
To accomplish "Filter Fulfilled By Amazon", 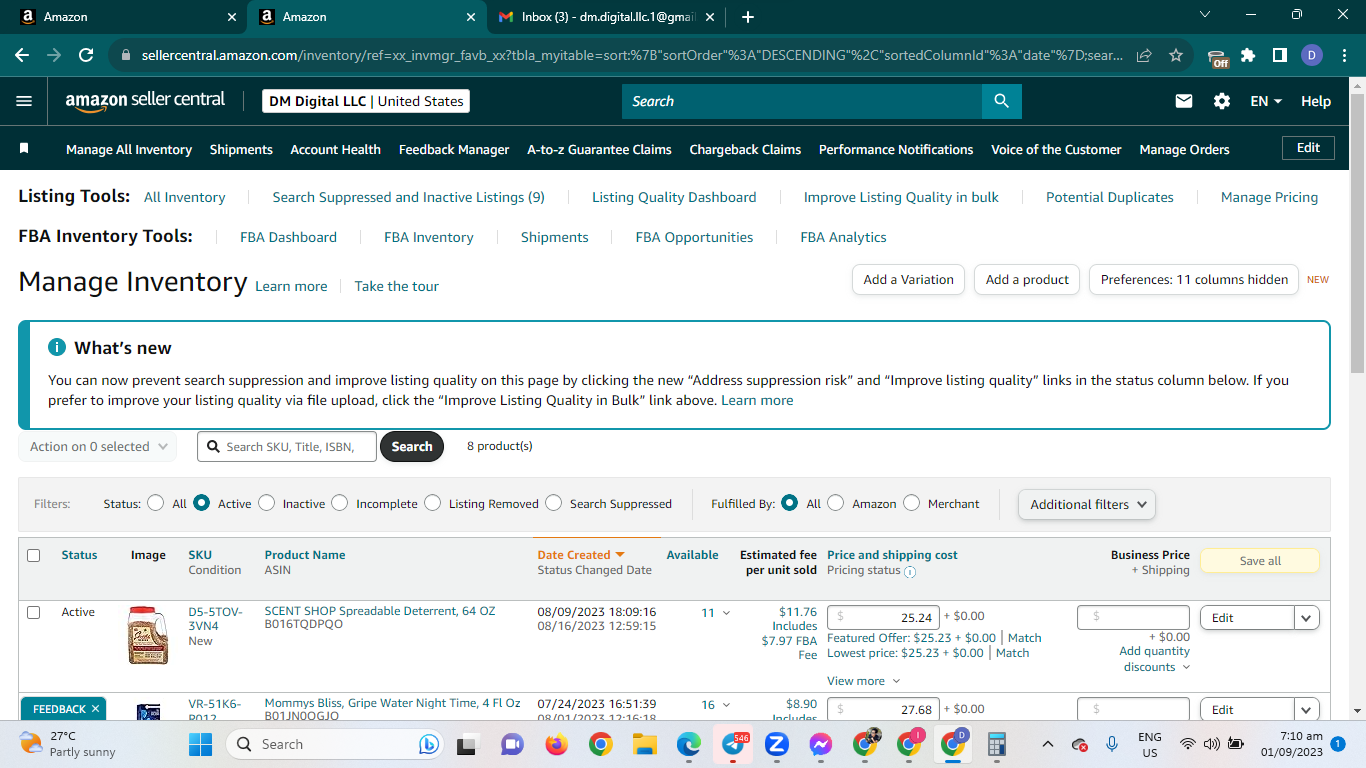I will [836, 503].
